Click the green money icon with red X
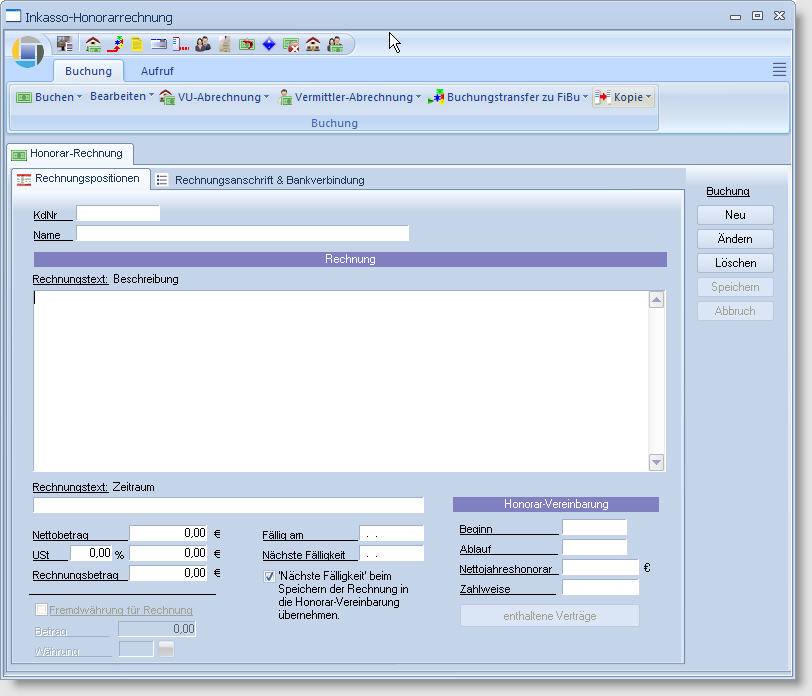The height and width of the screenshot is (696, 812). 291,44
